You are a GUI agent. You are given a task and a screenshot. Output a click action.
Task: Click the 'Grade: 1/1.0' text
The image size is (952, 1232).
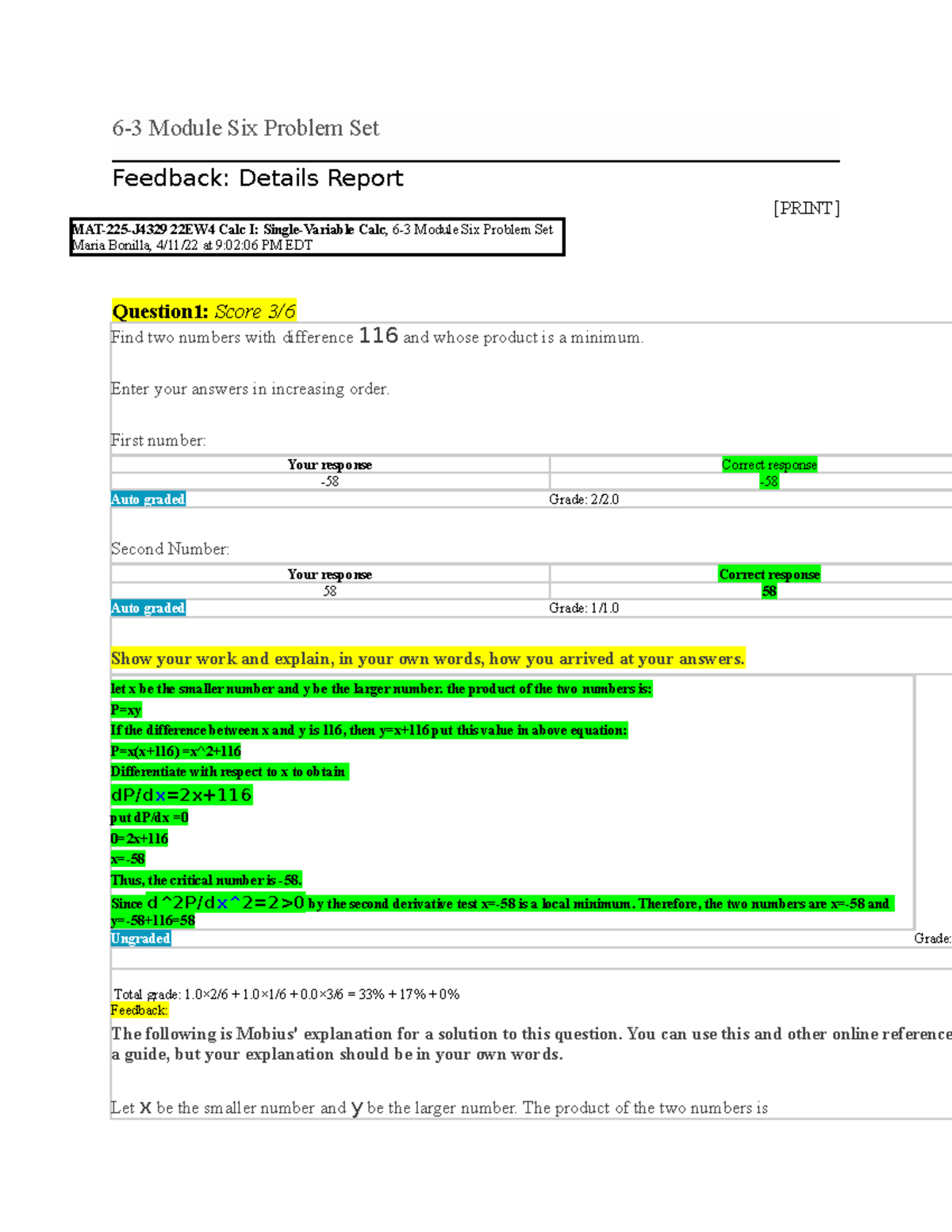coord(583,608)
